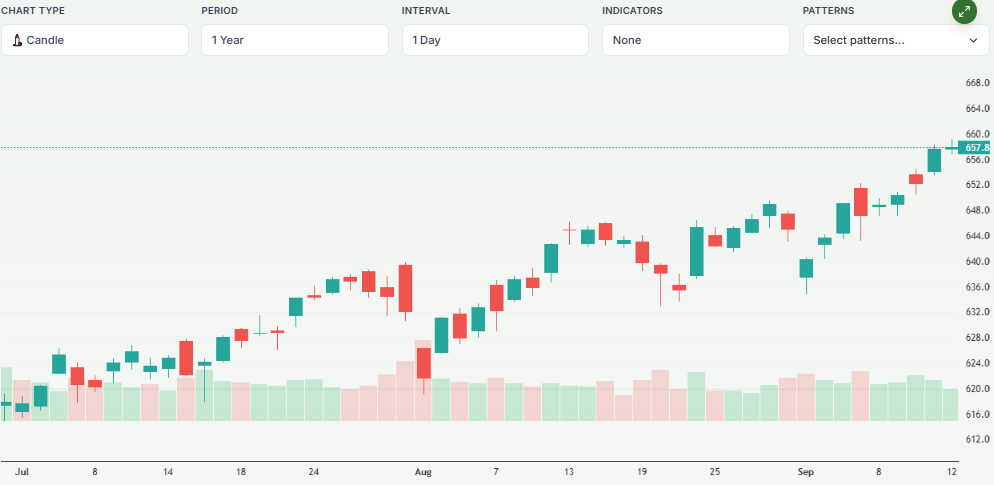Open the Chart Type dropdown showing Candle

click(94, 40)
